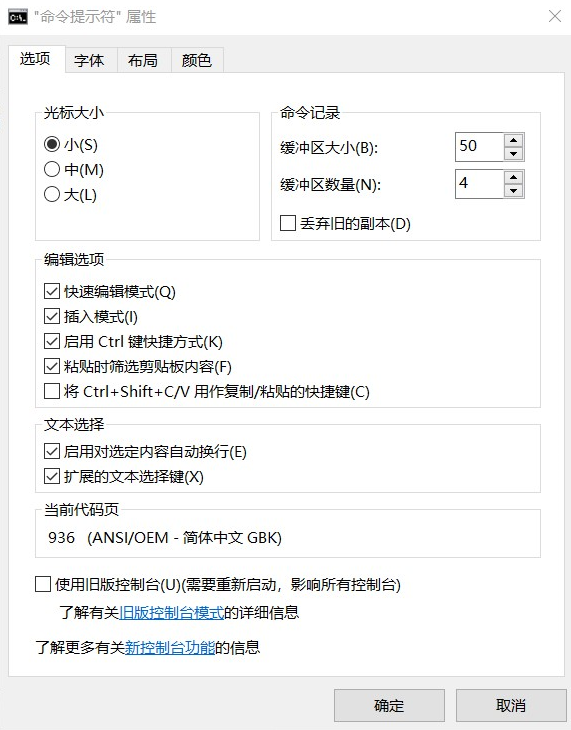
Task: Increase buffer size with up arrow
Action: [x=513, y=140]
